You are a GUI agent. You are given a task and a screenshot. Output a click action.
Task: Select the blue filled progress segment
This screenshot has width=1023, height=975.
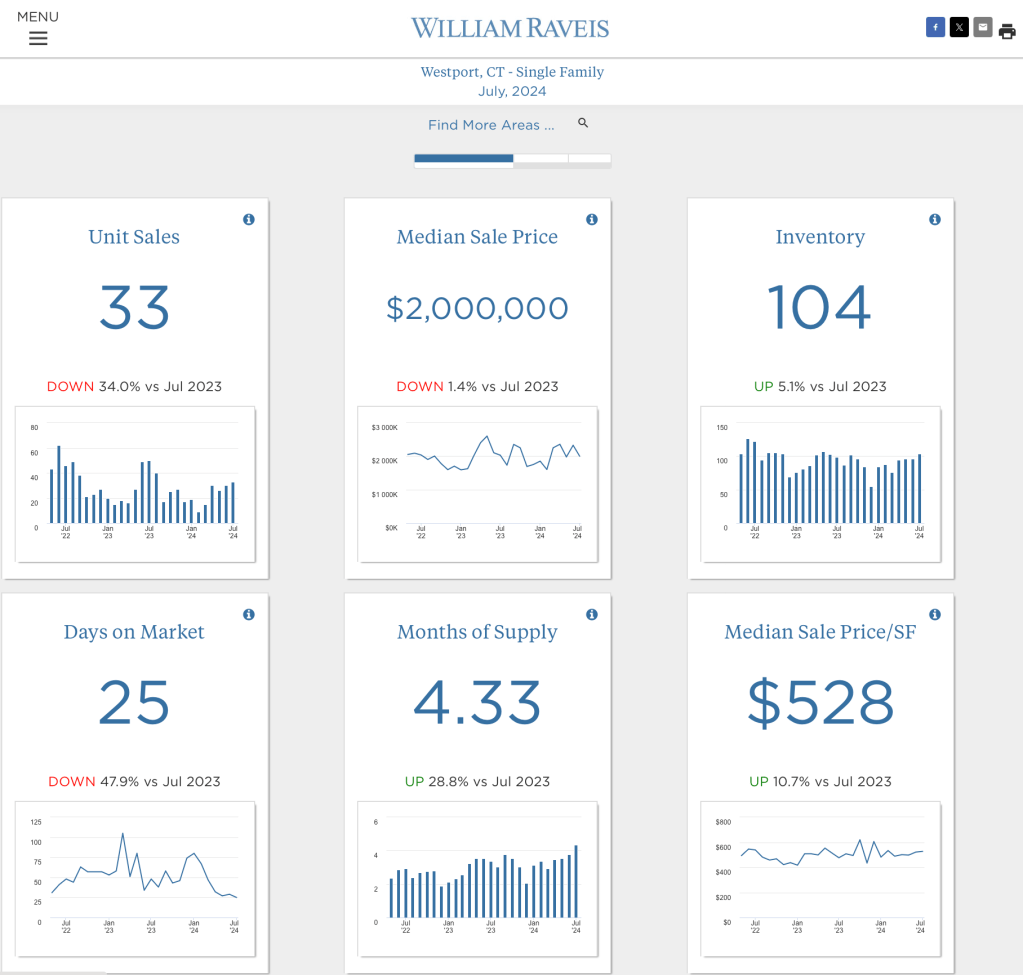pos(463,158)
